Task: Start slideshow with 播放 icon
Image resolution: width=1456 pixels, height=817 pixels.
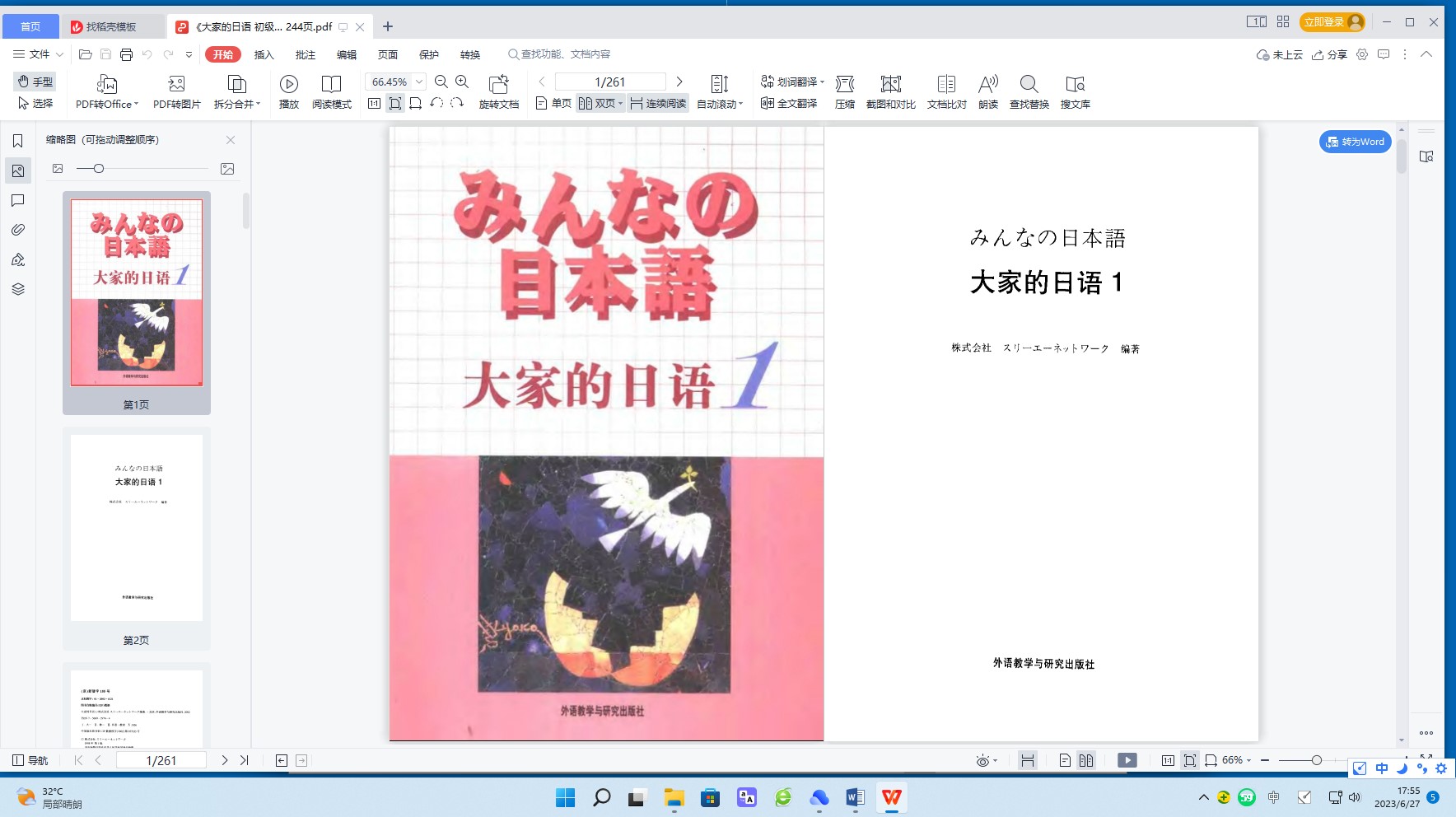Action: [x=288, y=85]
